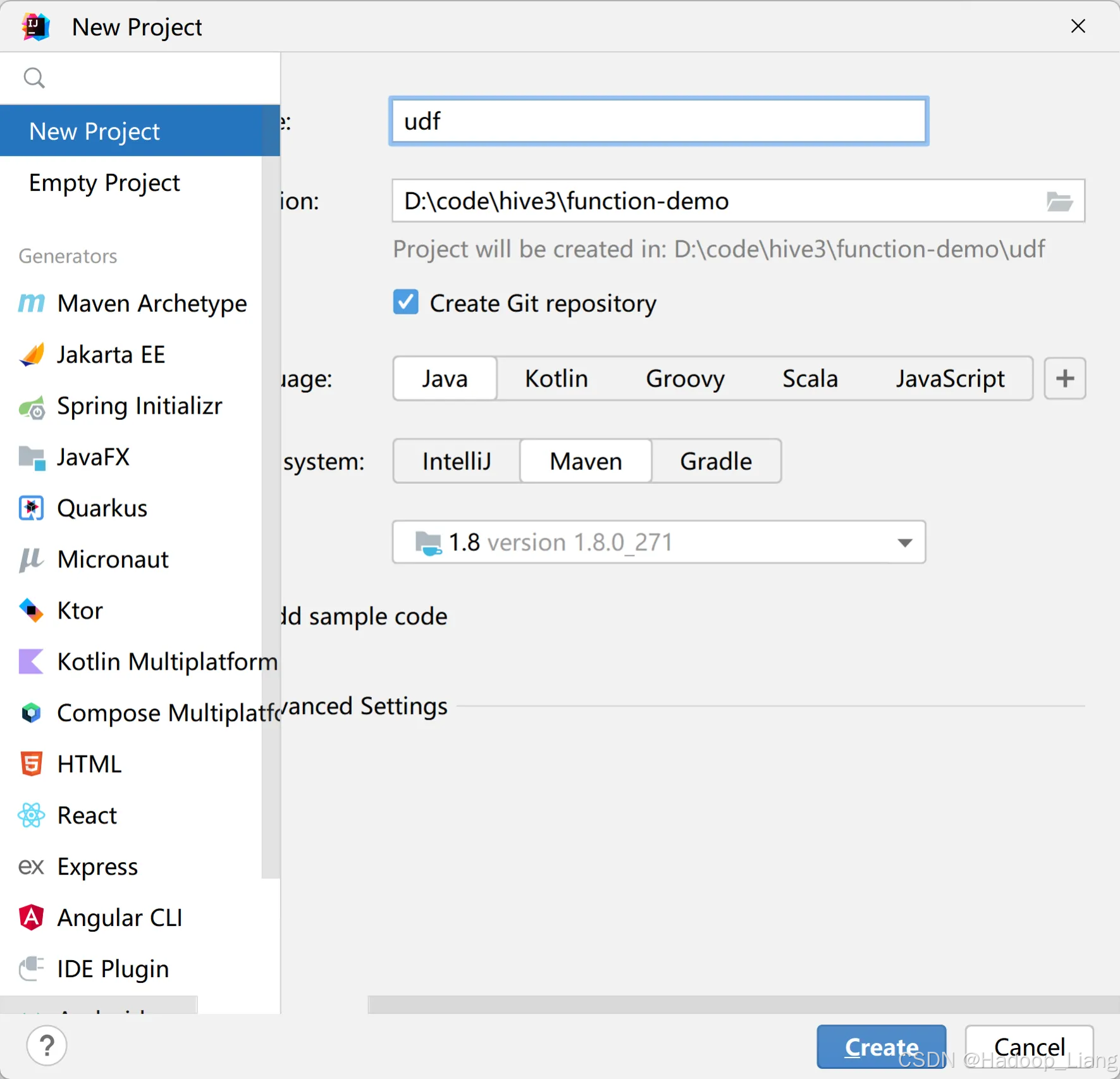Click the Kotlin Multiplatform icon

click(x=32, y=662)
